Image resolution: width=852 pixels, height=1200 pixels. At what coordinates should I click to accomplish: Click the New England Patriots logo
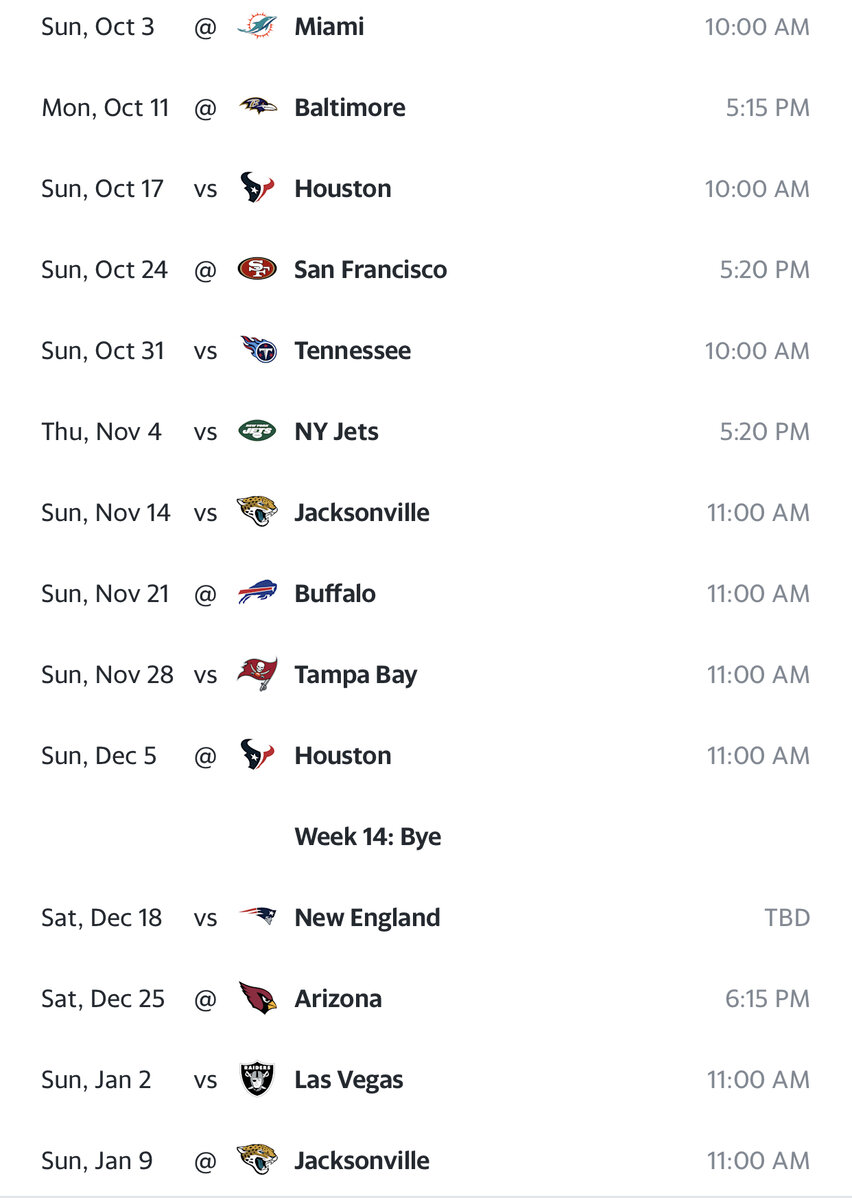[257, 918]
